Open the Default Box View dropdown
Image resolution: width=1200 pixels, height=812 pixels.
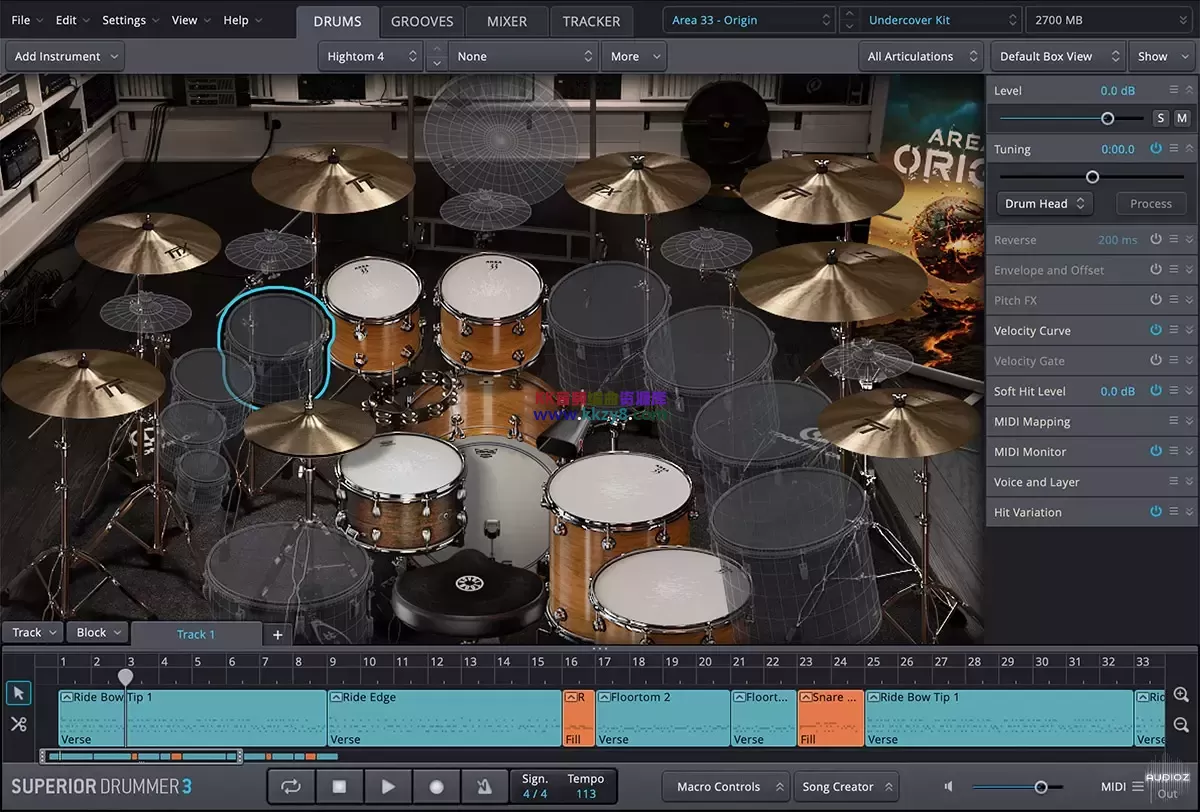coord(1058,56)
